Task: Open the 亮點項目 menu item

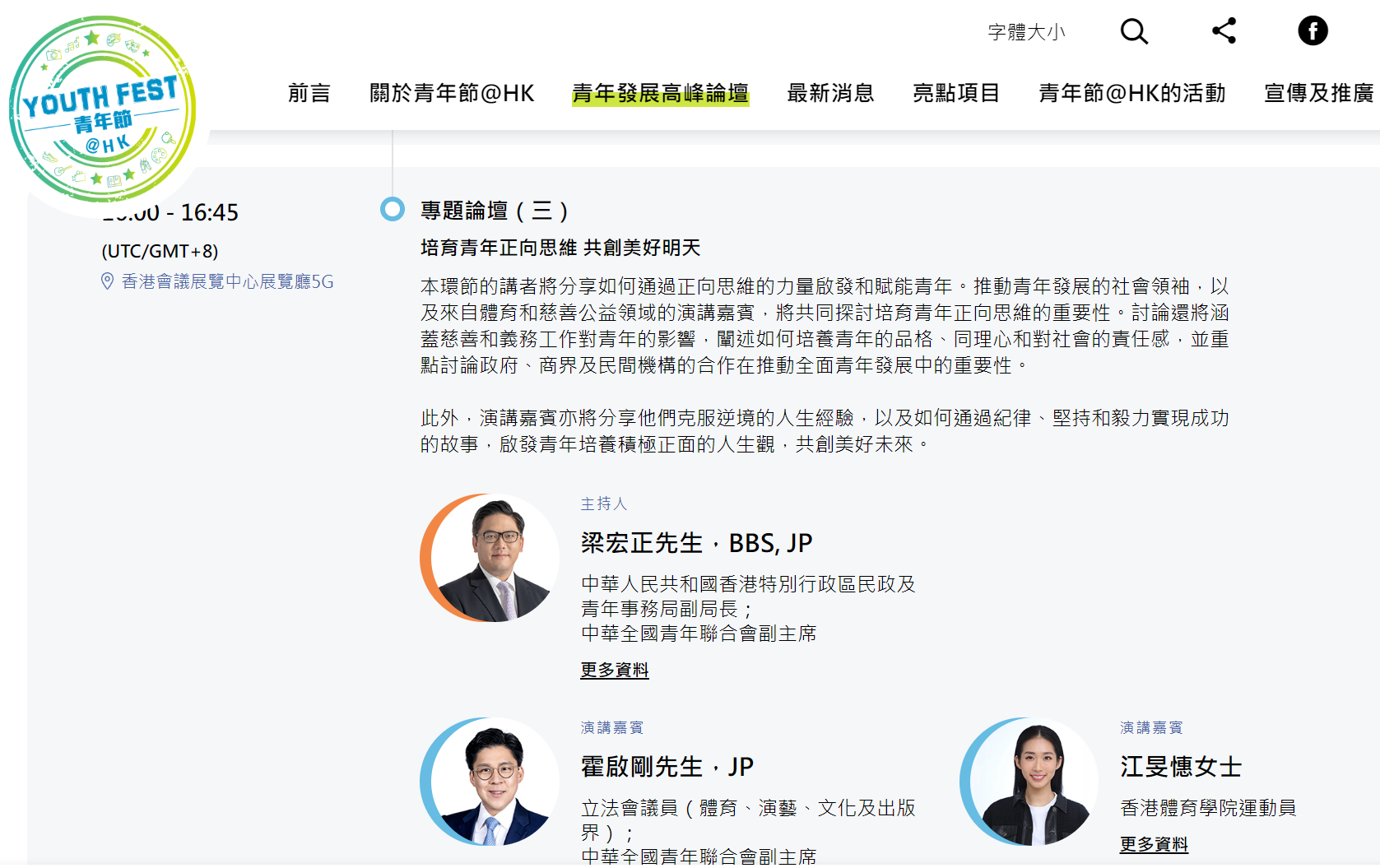Action: point(956,93)
